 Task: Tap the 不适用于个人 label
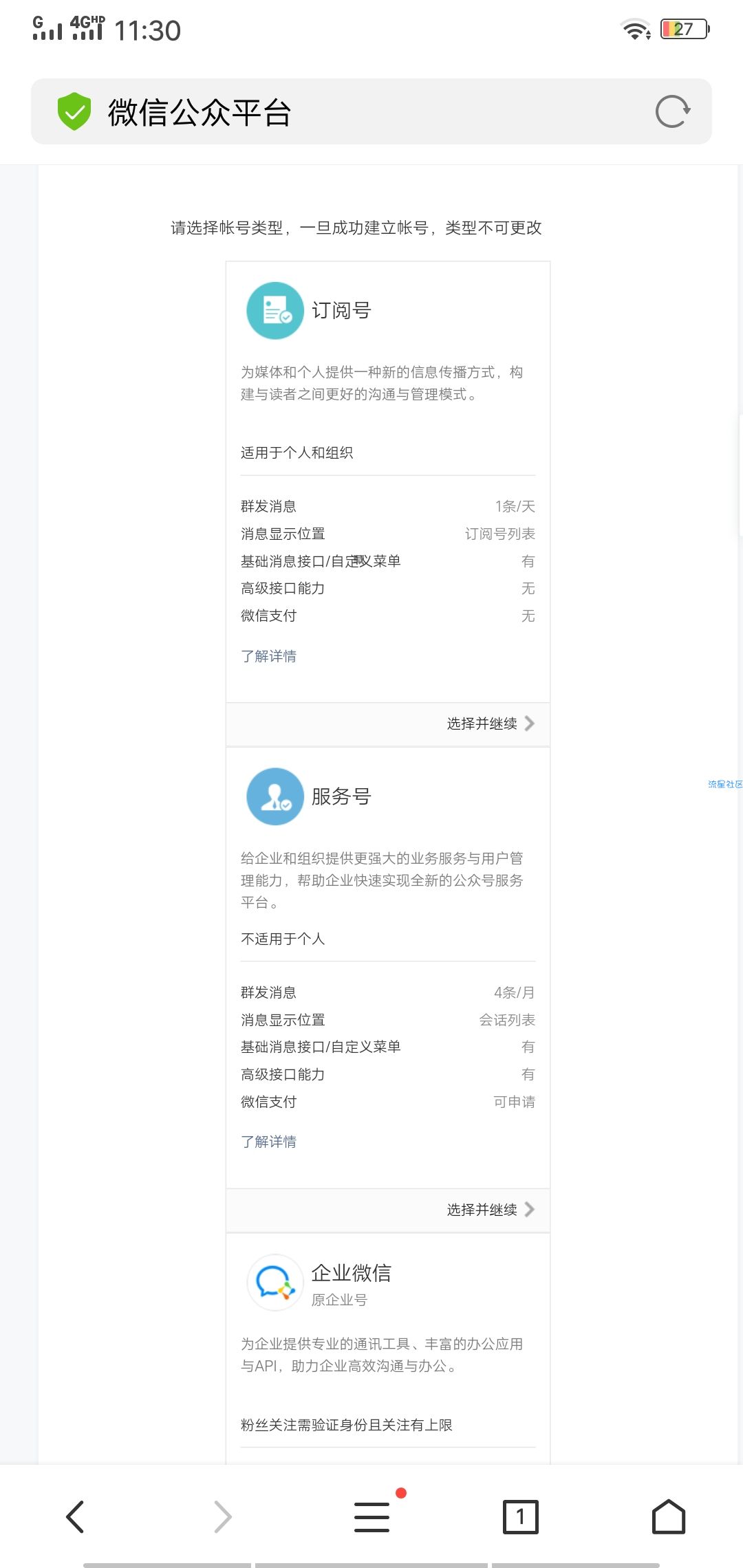(283, 939)
